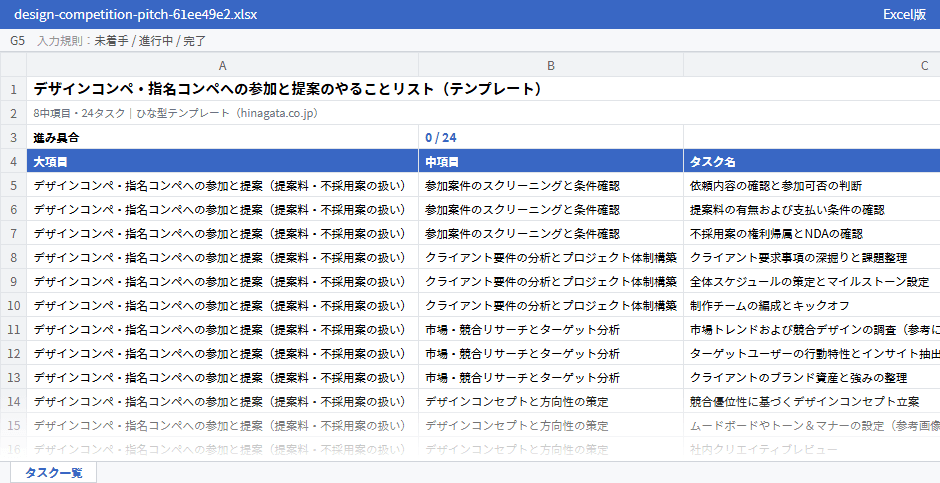
Task: Select row 5 header
Action: pos(13,185)
